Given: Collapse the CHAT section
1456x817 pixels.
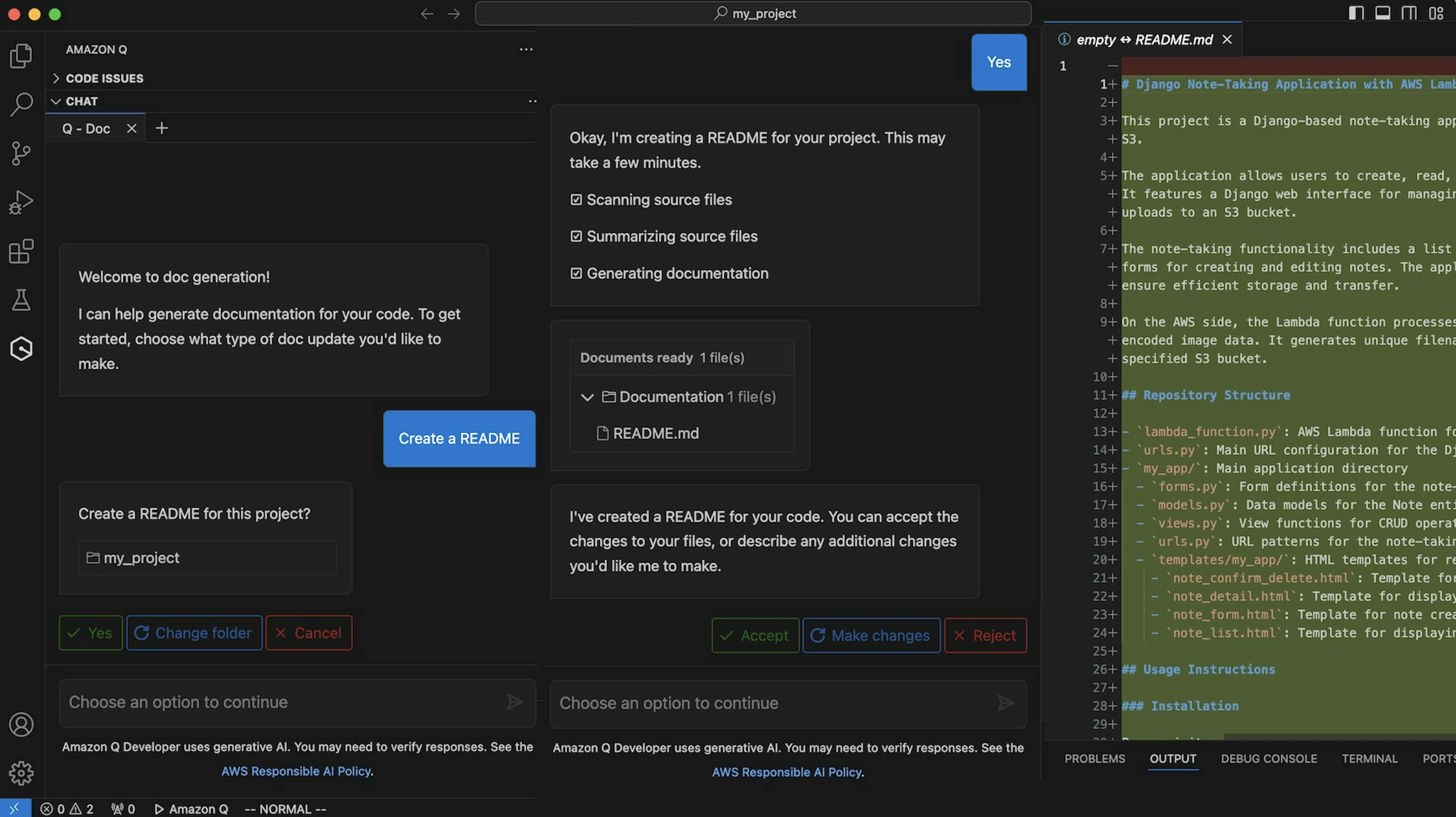Looking at the screenshot, I should tap(82, 101).
